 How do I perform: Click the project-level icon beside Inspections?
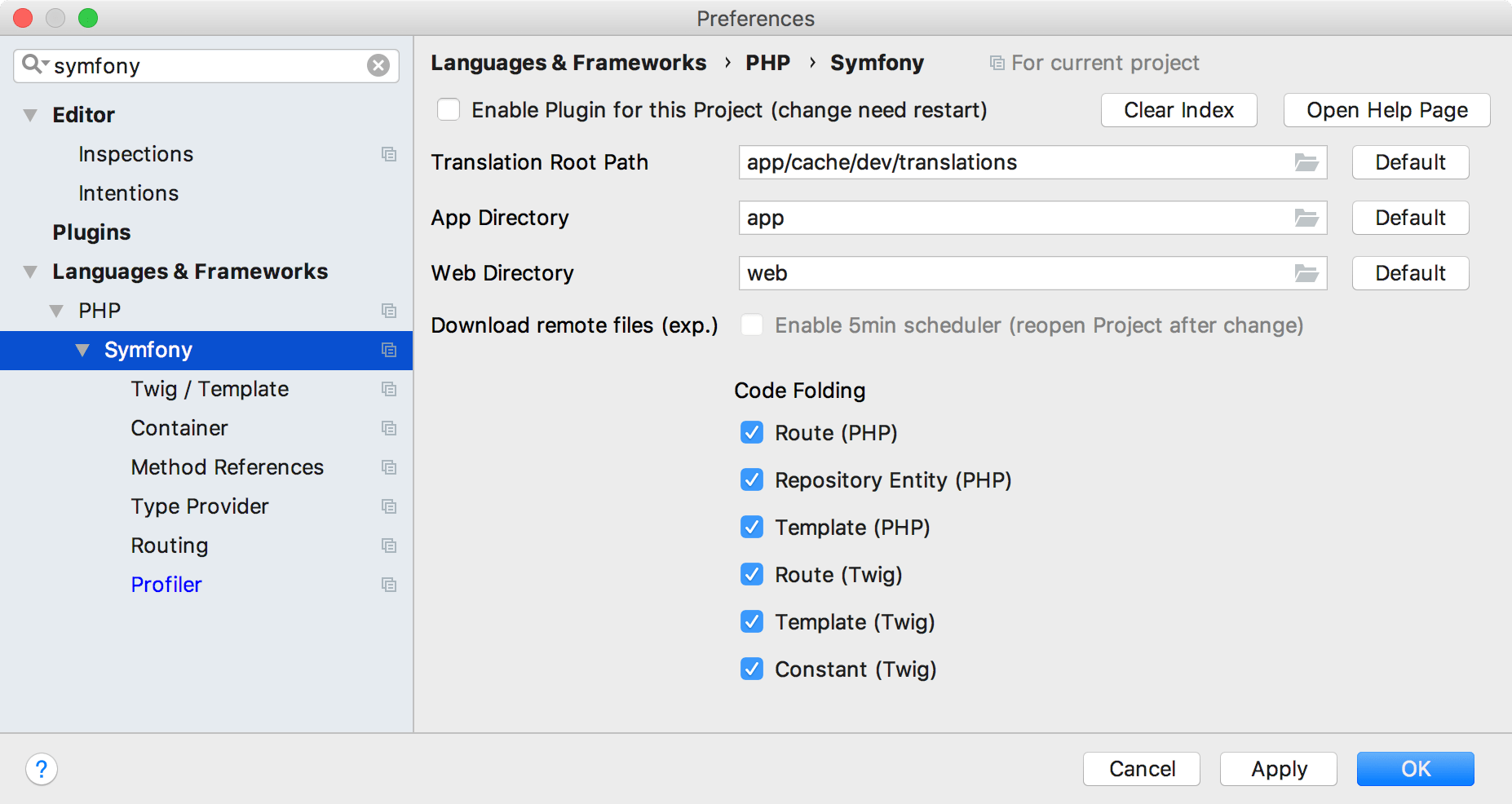click(x=389, y=154)
